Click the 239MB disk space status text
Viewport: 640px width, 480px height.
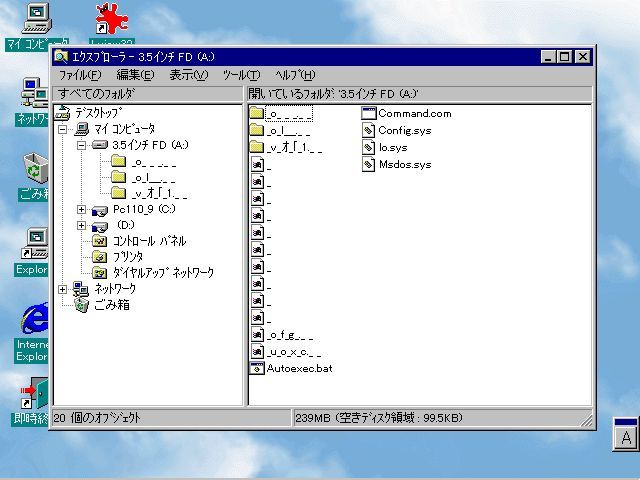379,418
